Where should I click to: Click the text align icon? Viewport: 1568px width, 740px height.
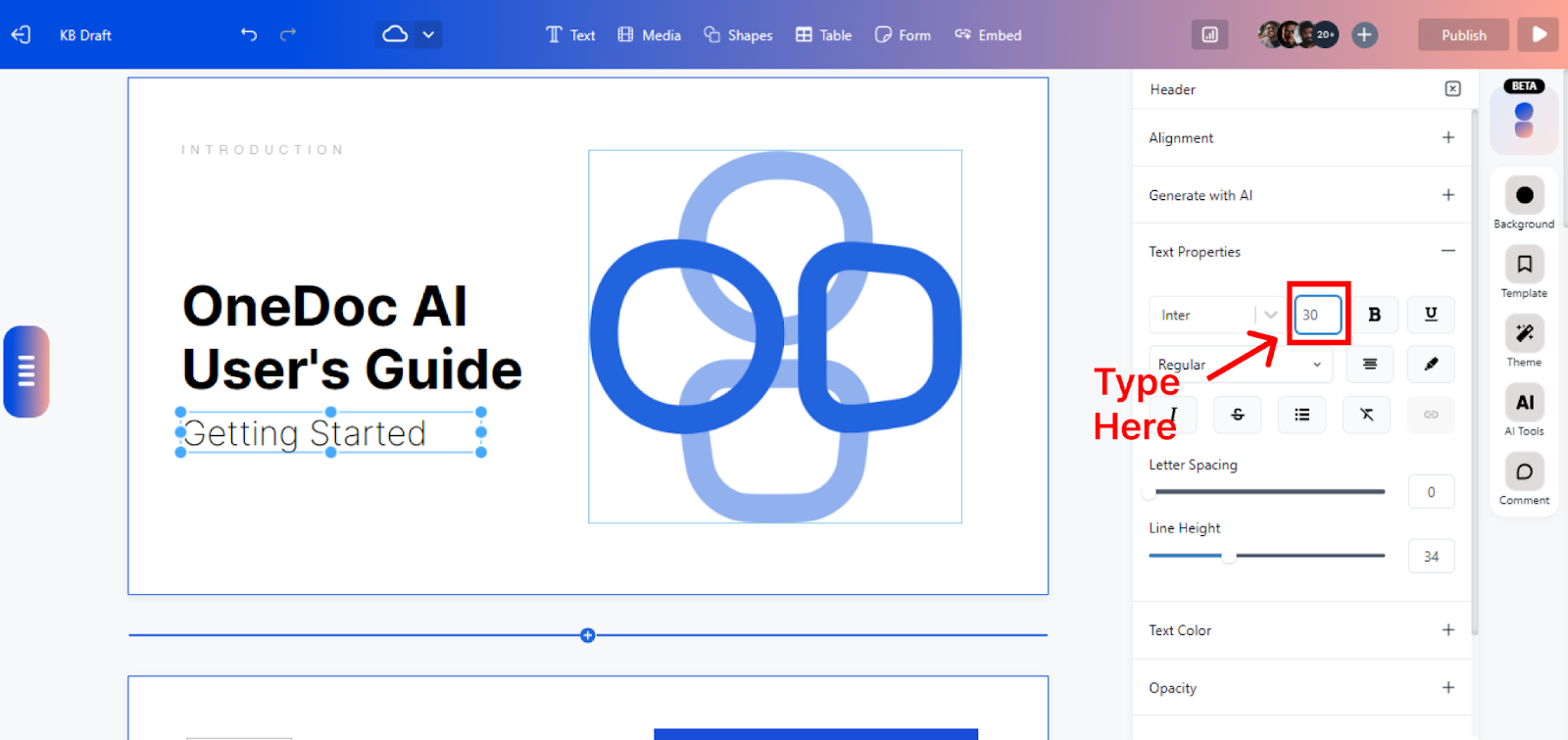pos(1370,365)
